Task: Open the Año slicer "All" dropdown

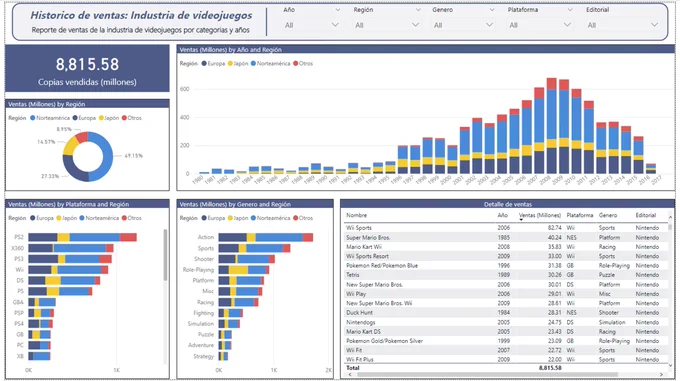Action: [x=311, y=25]
